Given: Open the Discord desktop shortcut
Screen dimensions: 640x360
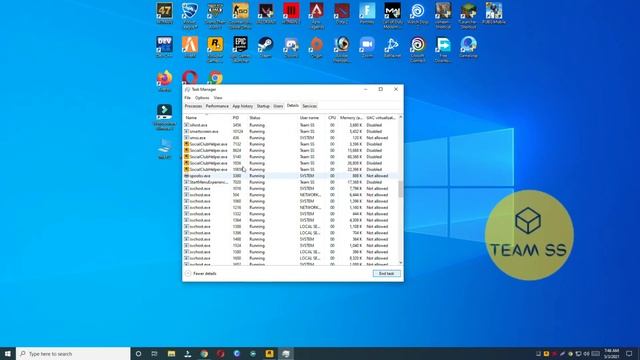Looking at the screenshot, I should point(291,47).
